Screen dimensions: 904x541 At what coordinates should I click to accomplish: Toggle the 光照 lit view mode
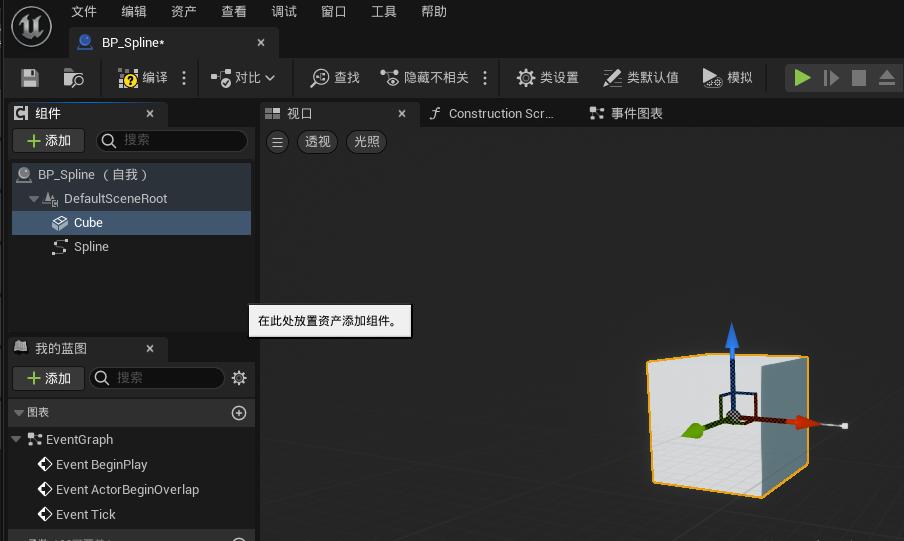(x=367, y=142)
